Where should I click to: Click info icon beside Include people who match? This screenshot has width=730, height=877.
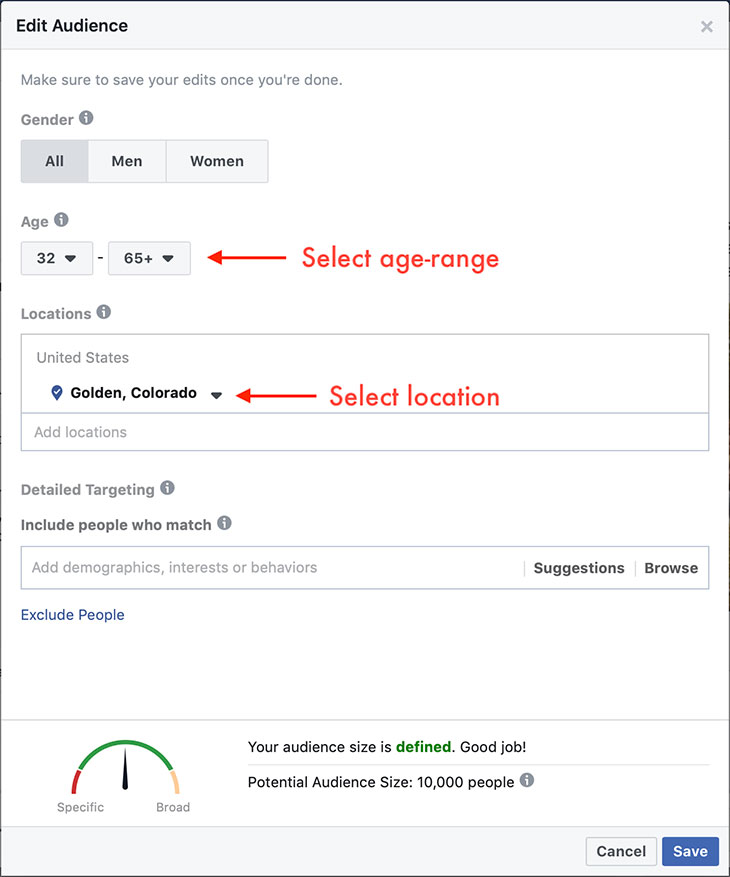(x=224, y=522)
